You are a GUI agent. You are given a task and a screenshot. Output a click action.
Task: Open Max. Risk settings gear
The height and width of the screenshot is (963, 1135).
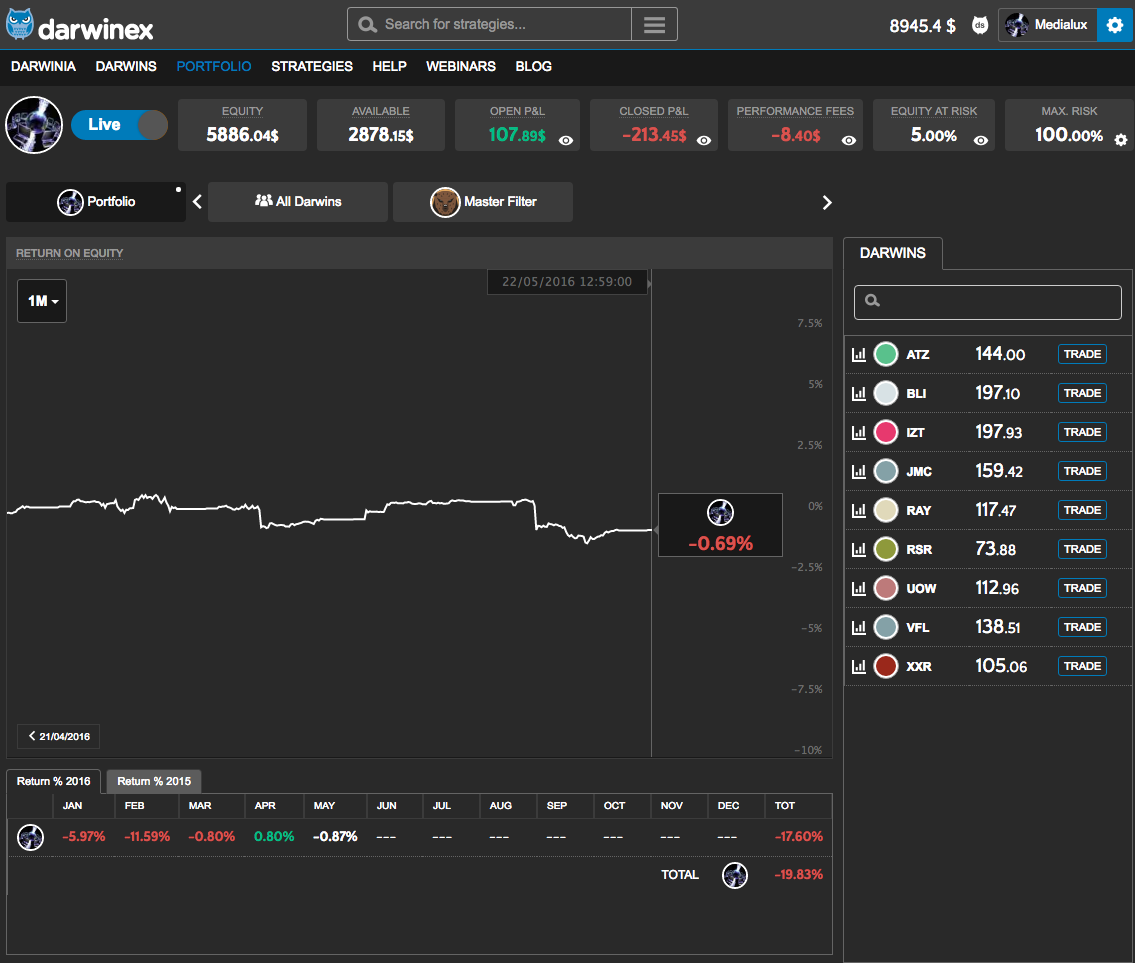[x=1120, y=141]
